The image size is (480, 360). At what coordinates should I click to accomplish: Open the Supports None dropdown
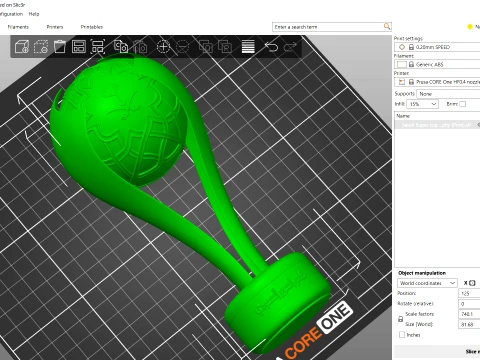click(x=448, y=94)
